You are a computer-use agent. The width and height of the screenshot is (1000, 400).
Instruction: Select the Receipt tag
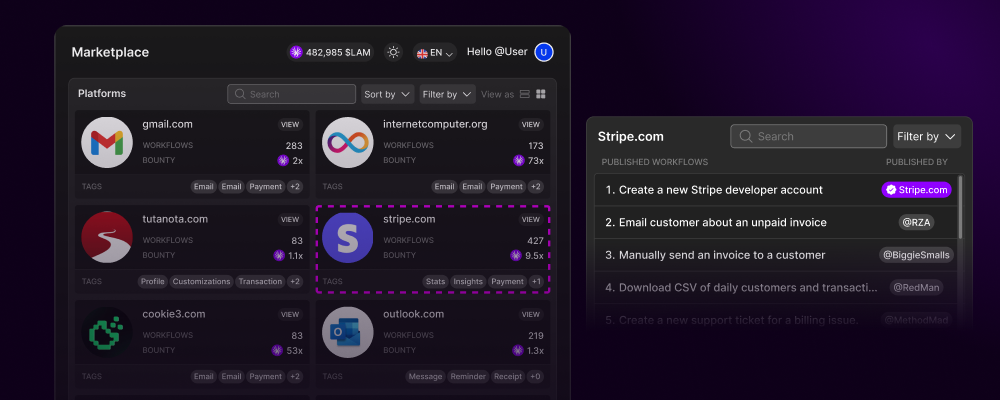pos(508,376)
